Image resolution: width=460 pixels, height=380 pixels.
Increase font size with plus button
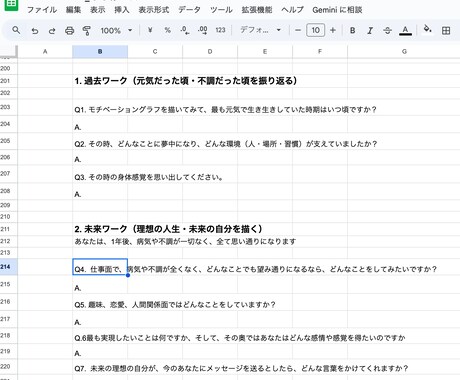tap(333, 30)
